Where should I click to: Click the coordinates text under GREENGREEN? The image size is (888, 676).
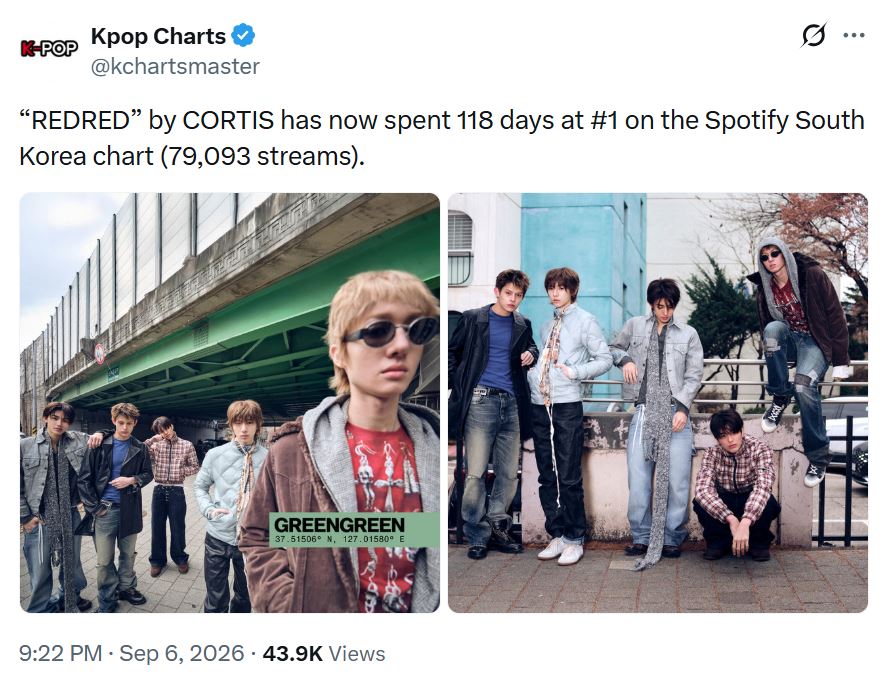(340, 539)
